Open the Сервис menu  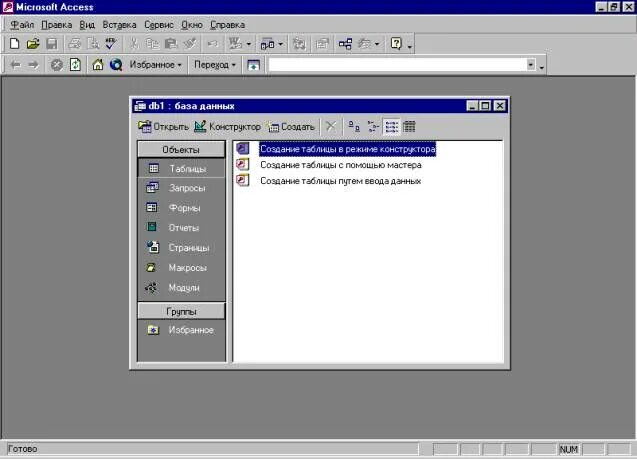159,25
